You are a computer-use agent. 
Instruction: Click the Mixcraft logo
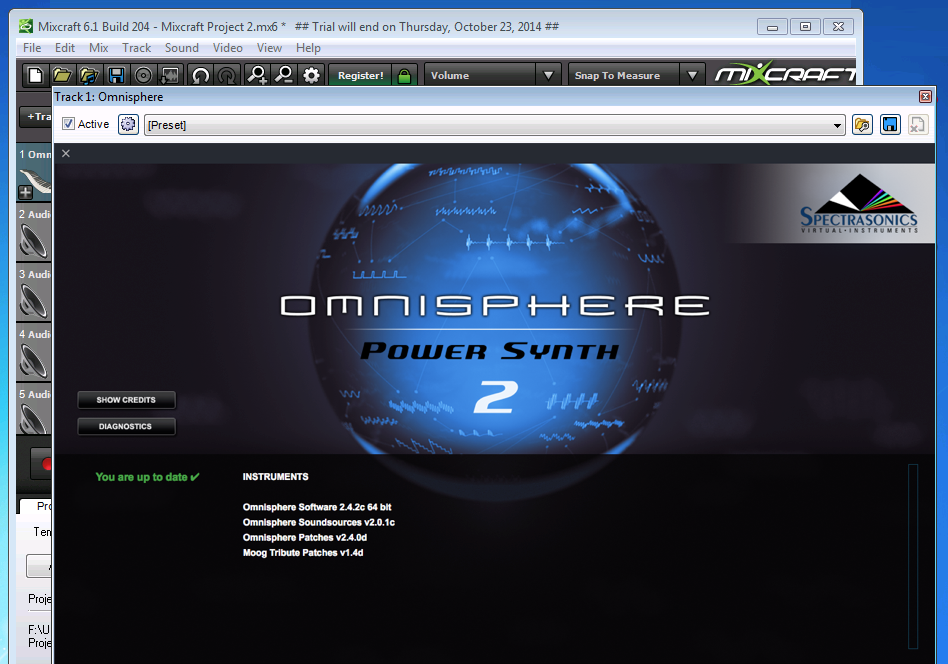pos(785,74)
